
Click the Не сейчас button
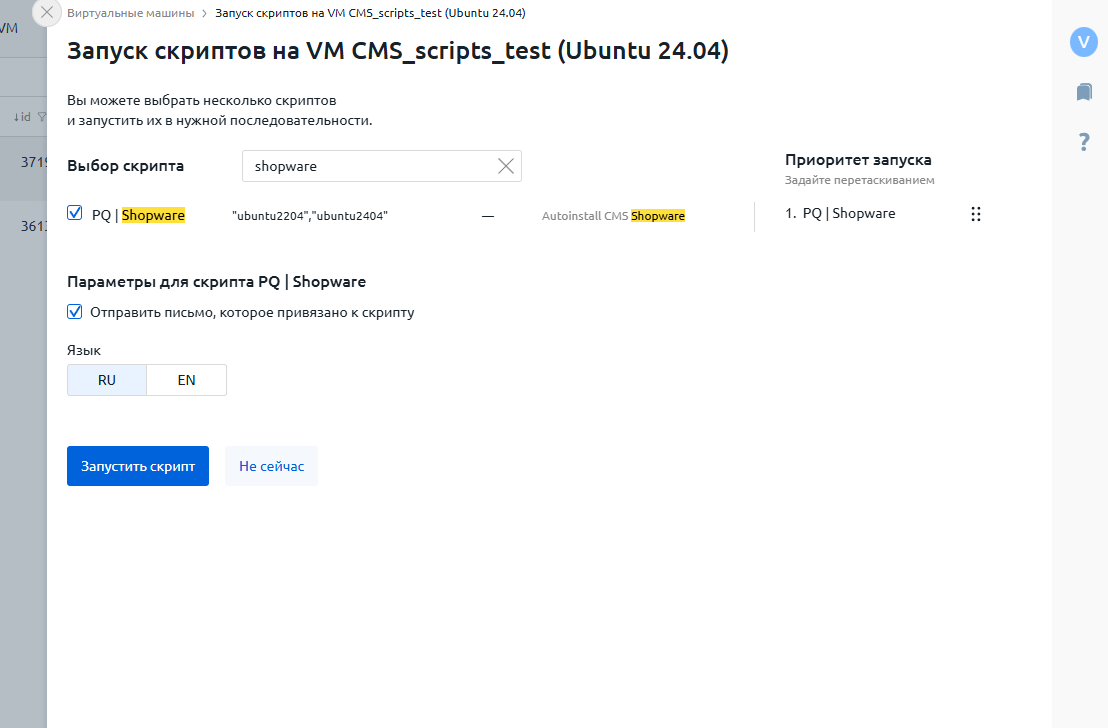coord(271,466)
